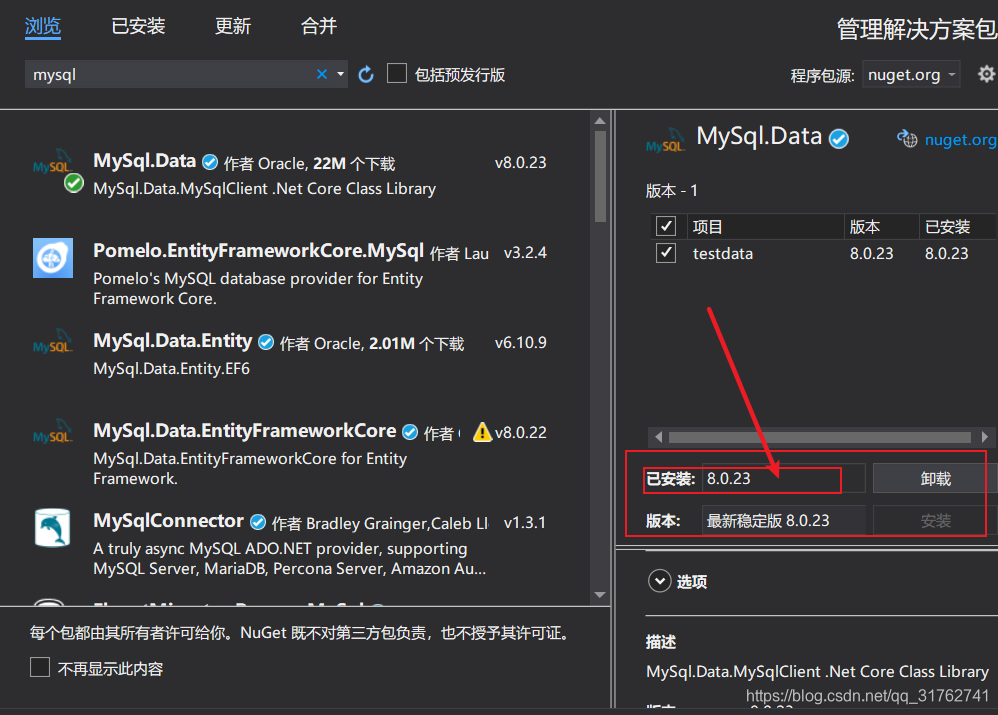This screenshot has height=715, width=998.
Task: Click v1.3.1 version of MySqlConnector
Action: point(524,522)
